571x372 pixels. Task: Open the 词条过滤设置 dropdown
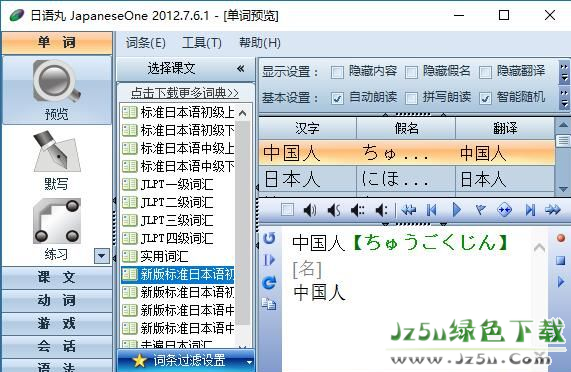tap(186, 361)
